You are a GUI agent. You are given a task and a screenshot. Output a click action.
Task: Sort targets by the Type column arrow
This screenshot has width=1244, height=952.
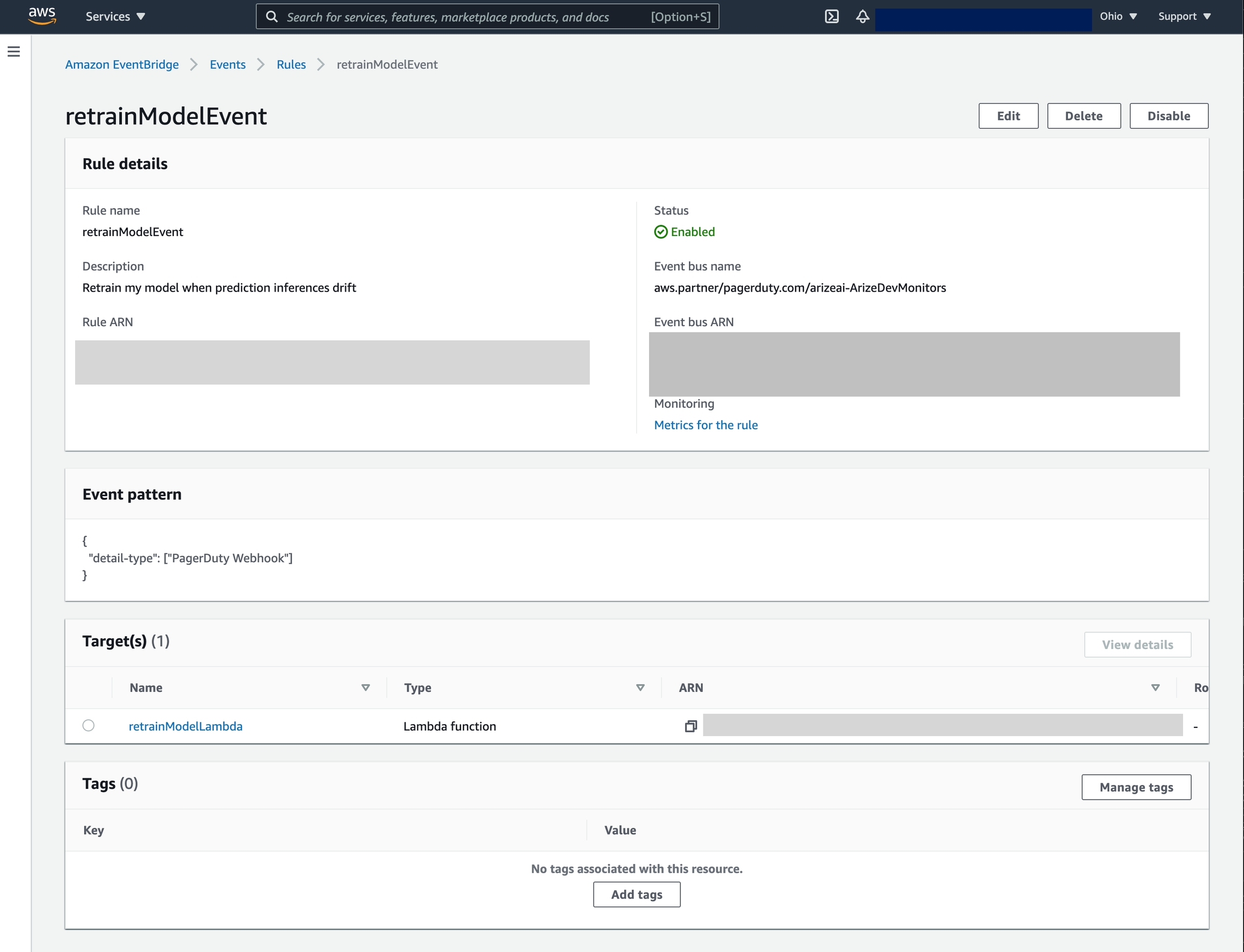click(640, 687)
